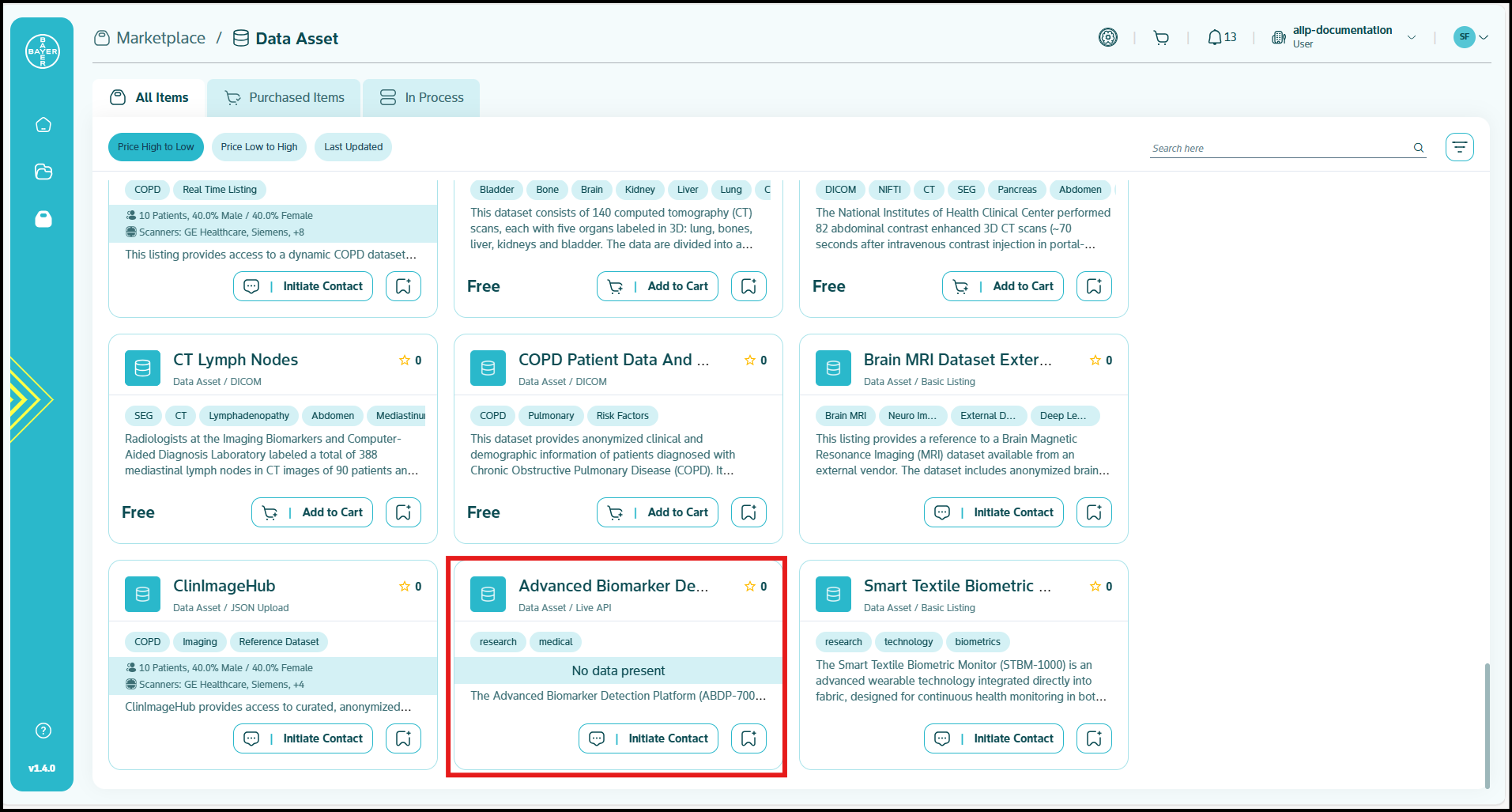Add COPD Patient Data to cart

pos(658,512)
